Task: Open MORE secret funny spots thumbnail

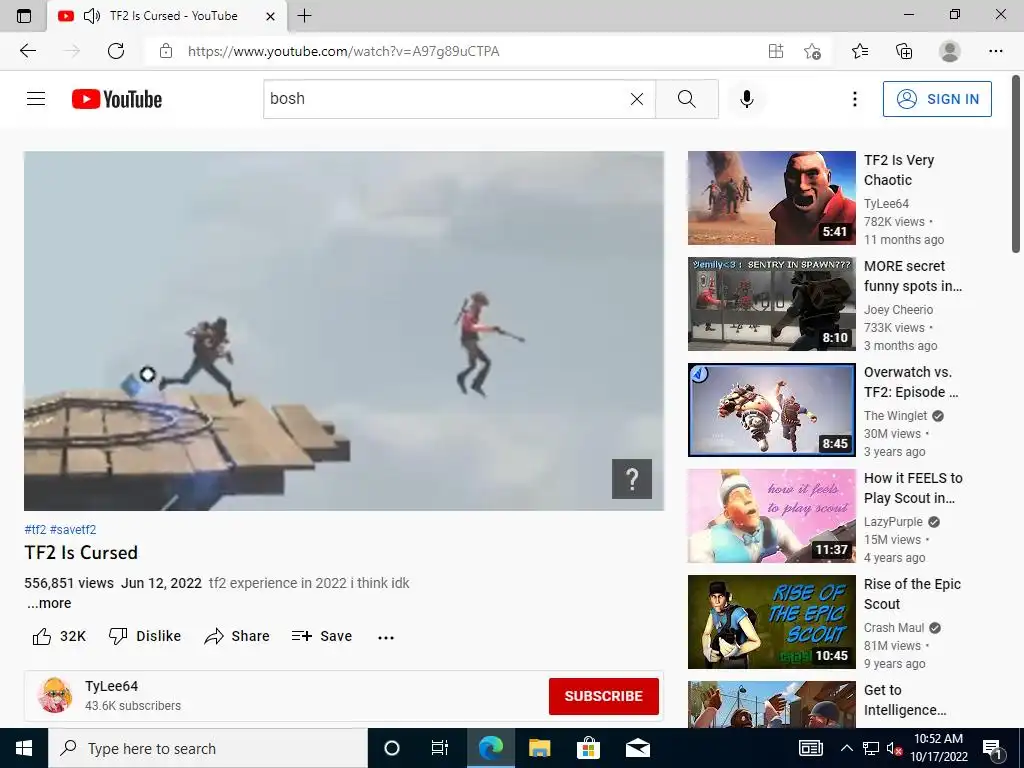Action: pyautogui.click(x=771, y=304)
